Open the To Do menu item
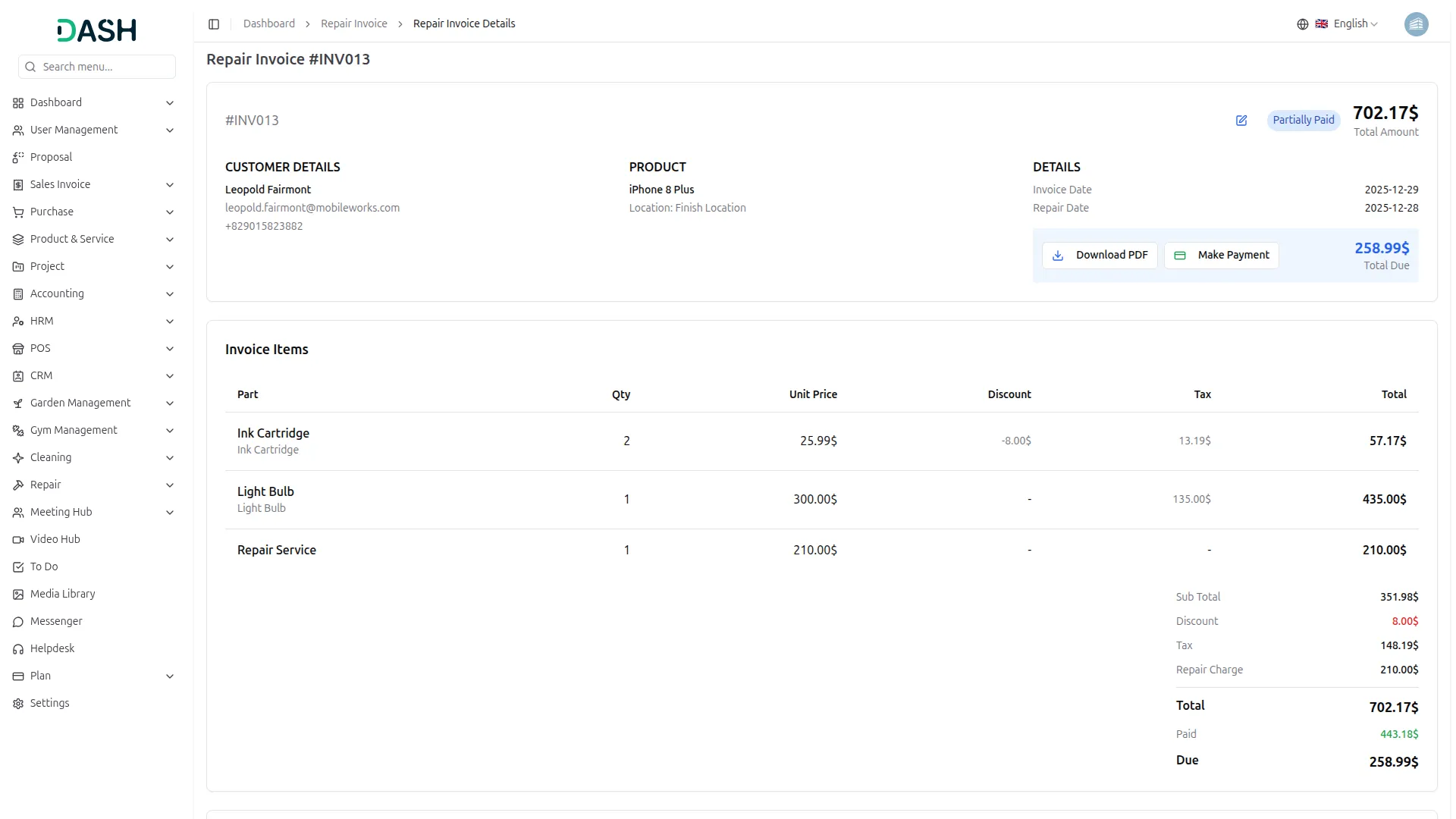Image resolution: width=1456 pixels, height=819 pixels. point(44,567)
